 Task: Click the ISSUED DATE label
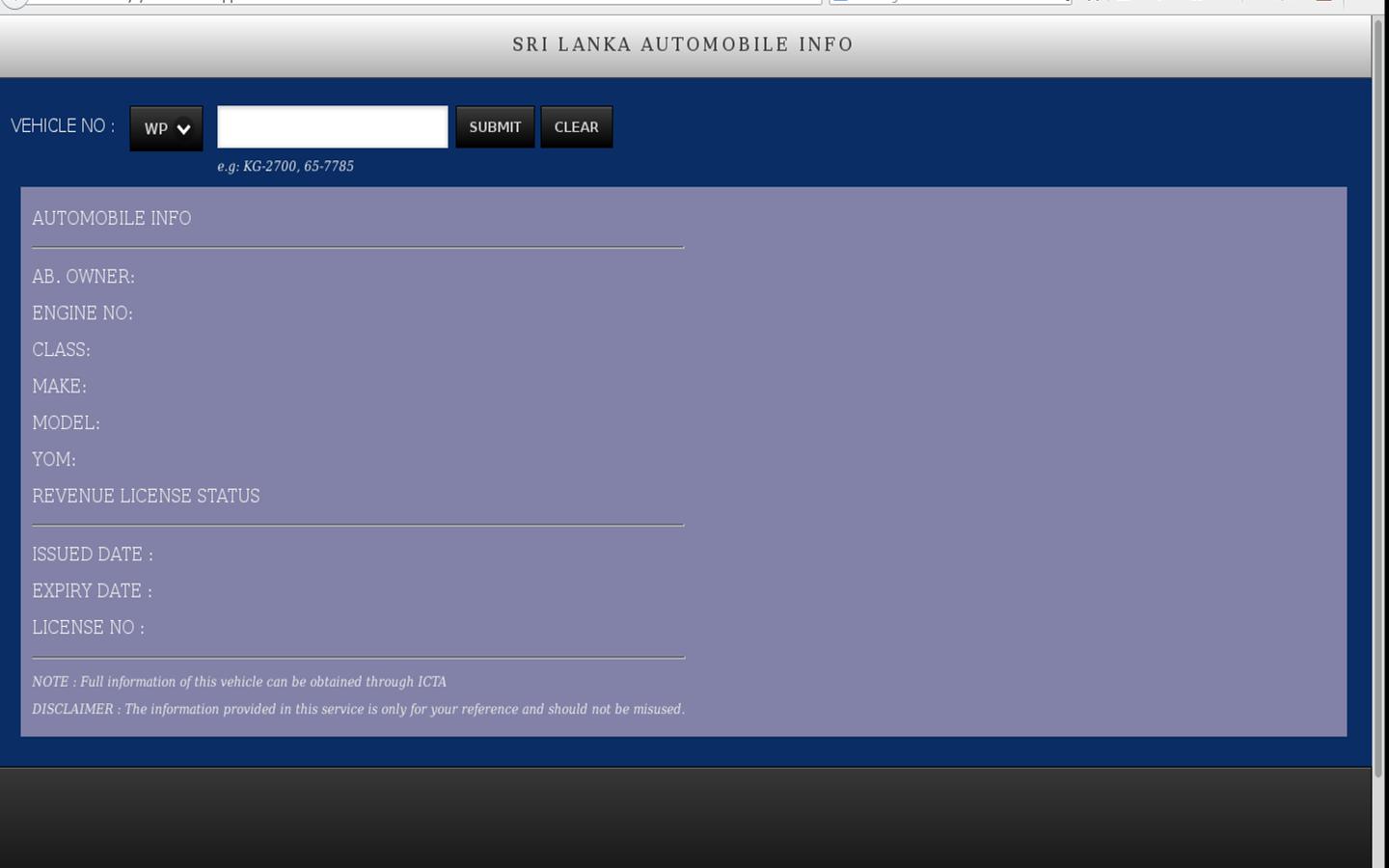[93, 555]
